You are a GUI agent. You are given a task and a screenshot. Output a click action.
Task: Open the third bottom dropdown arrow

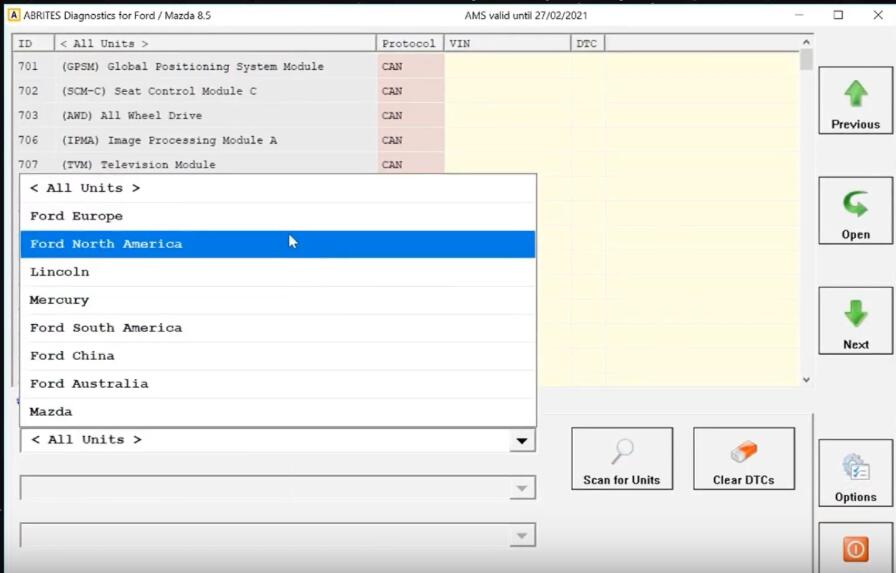tap(521, 536)
